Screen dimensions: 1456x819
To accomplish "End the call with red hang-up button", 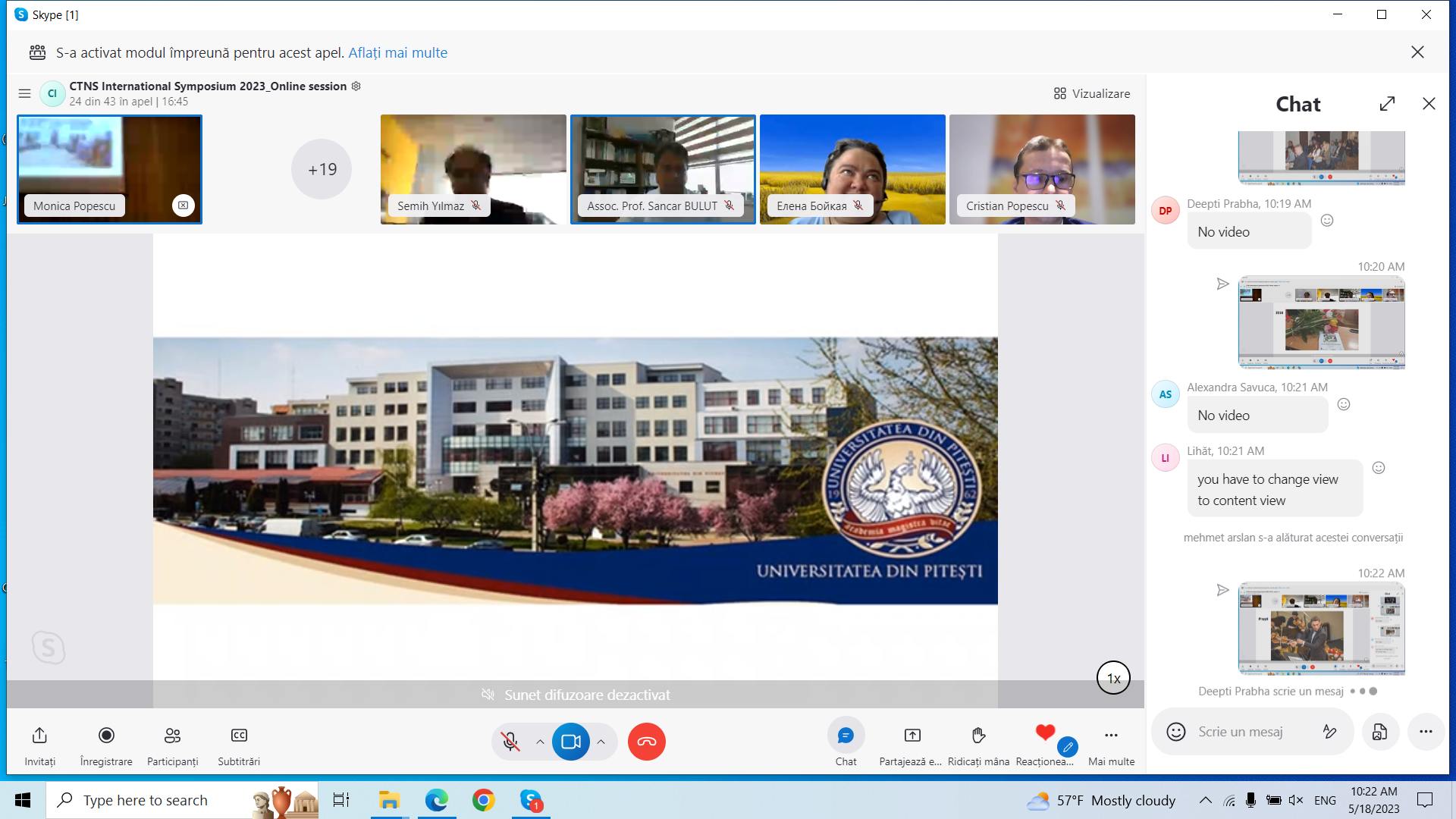I will click(x=647, y=742).
